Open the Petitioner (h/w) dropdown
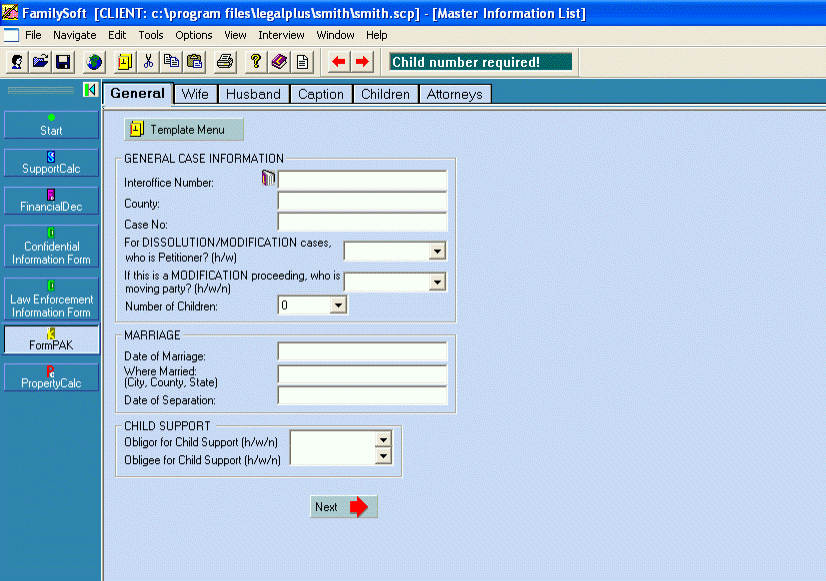This screenshot has width=826, height=581. tap(437, 251)
